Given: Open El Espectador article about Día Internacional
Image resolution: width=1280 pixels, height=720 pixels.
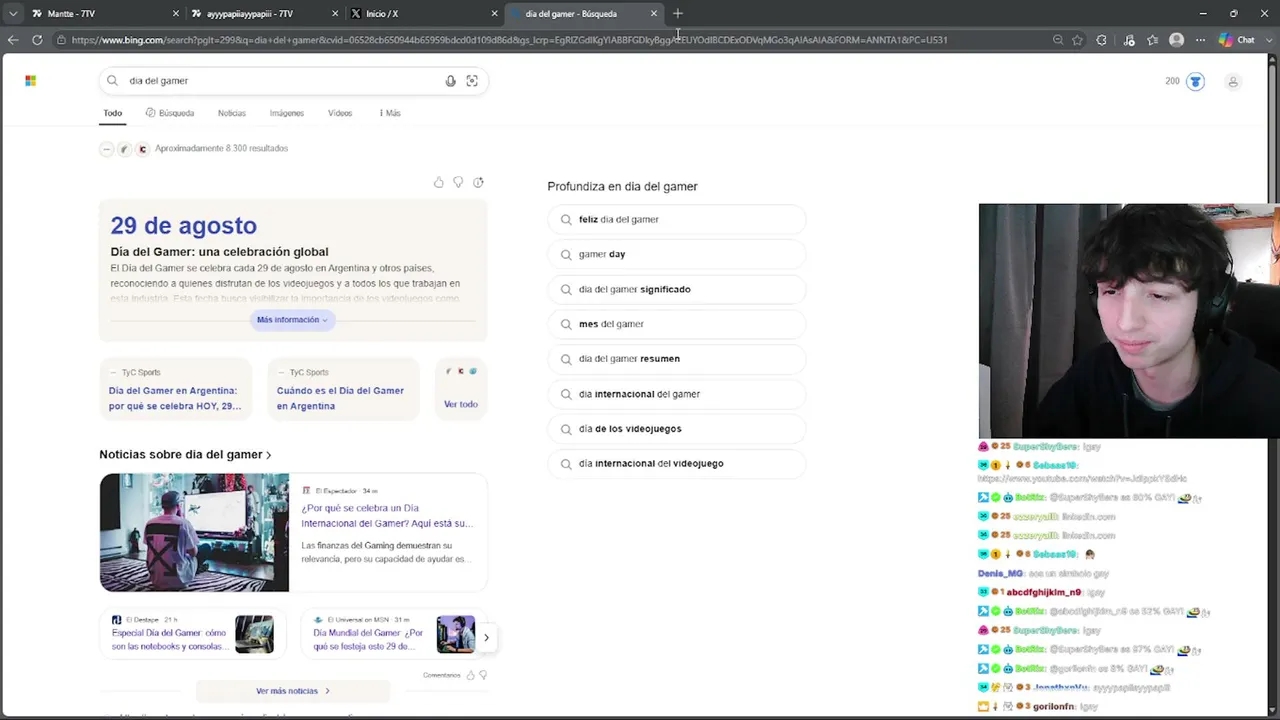Looking at the screenshot, I should (x=386, y=515).
